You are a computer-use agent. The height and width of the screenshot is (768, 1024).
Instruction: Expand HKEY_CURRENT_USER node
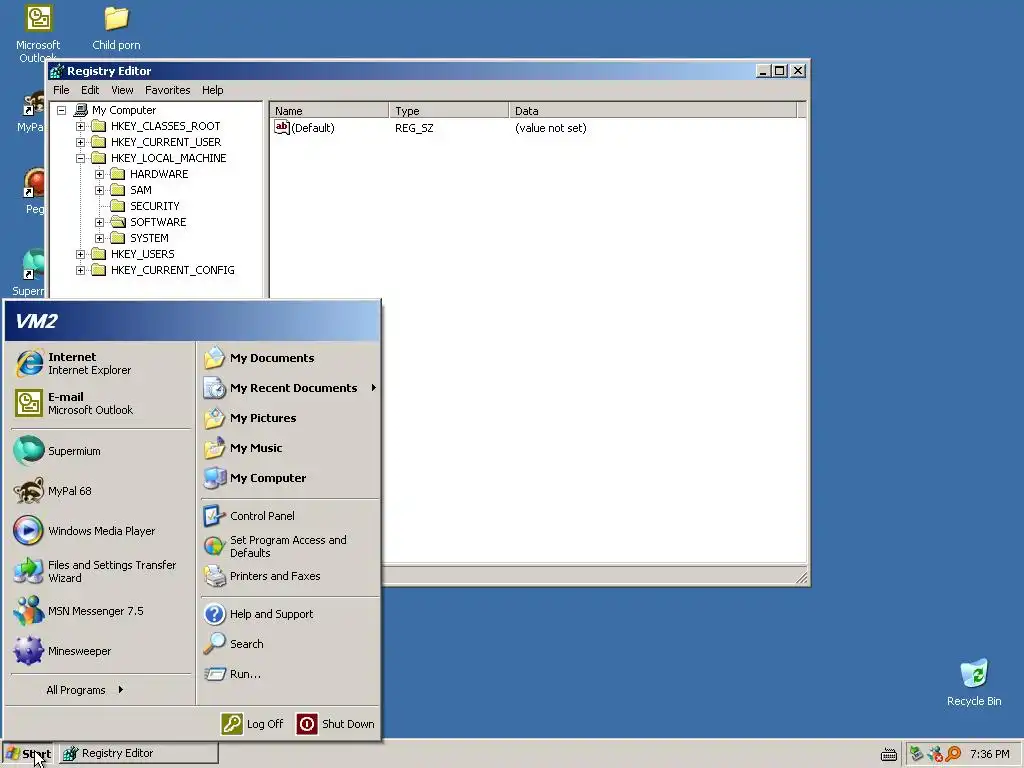(x=80, y=142)
